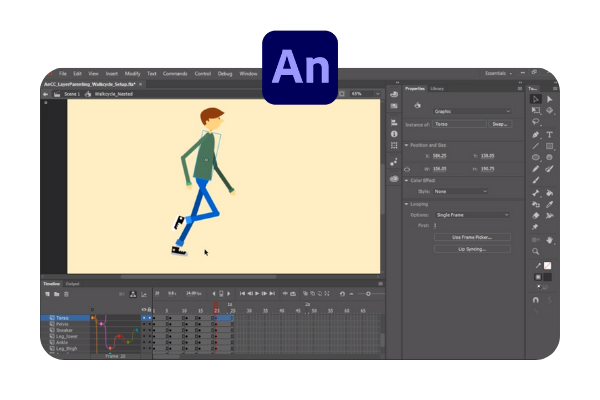Screen dimensions: 600x400
Task: Click the Instance name field containing Torso
Action: (460, 124)
